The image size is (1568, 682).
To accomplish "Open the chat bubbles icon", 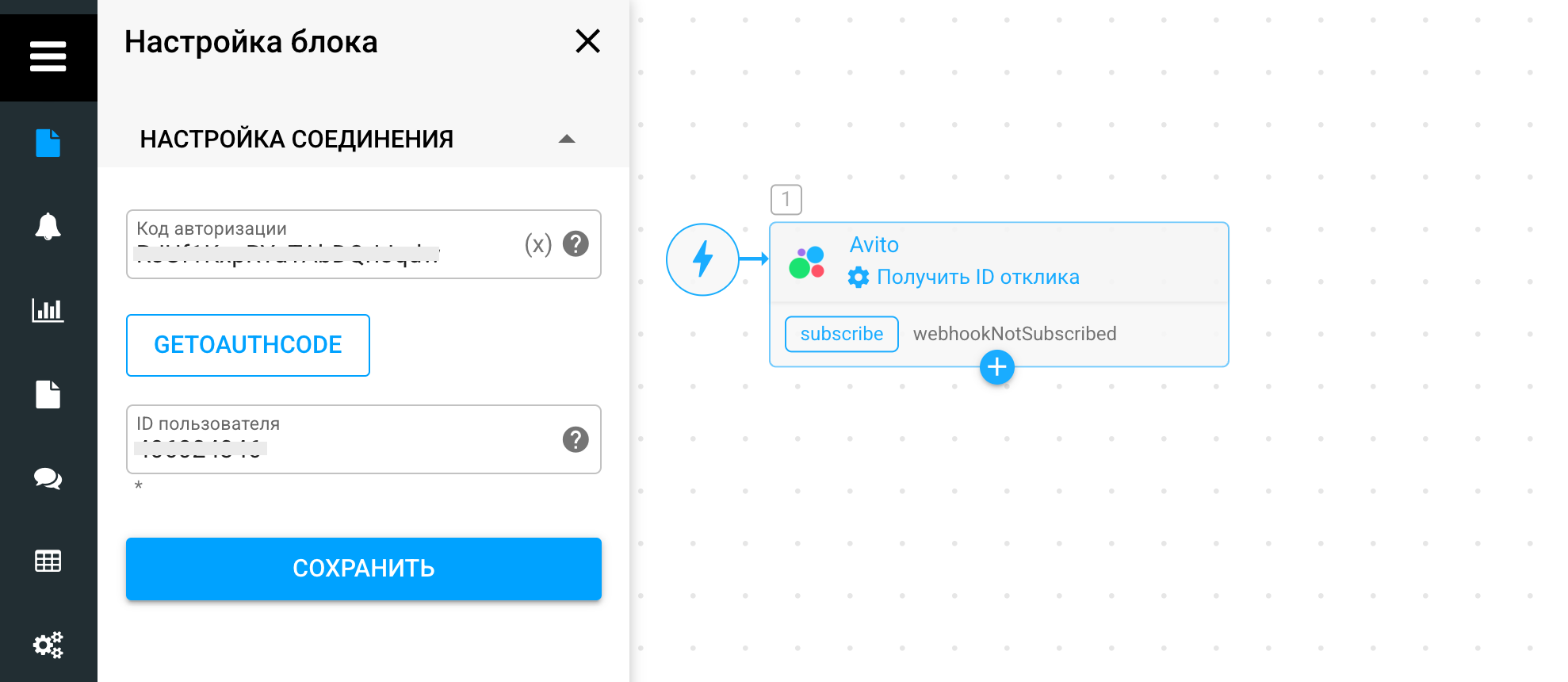I will (x=48, y=478).
